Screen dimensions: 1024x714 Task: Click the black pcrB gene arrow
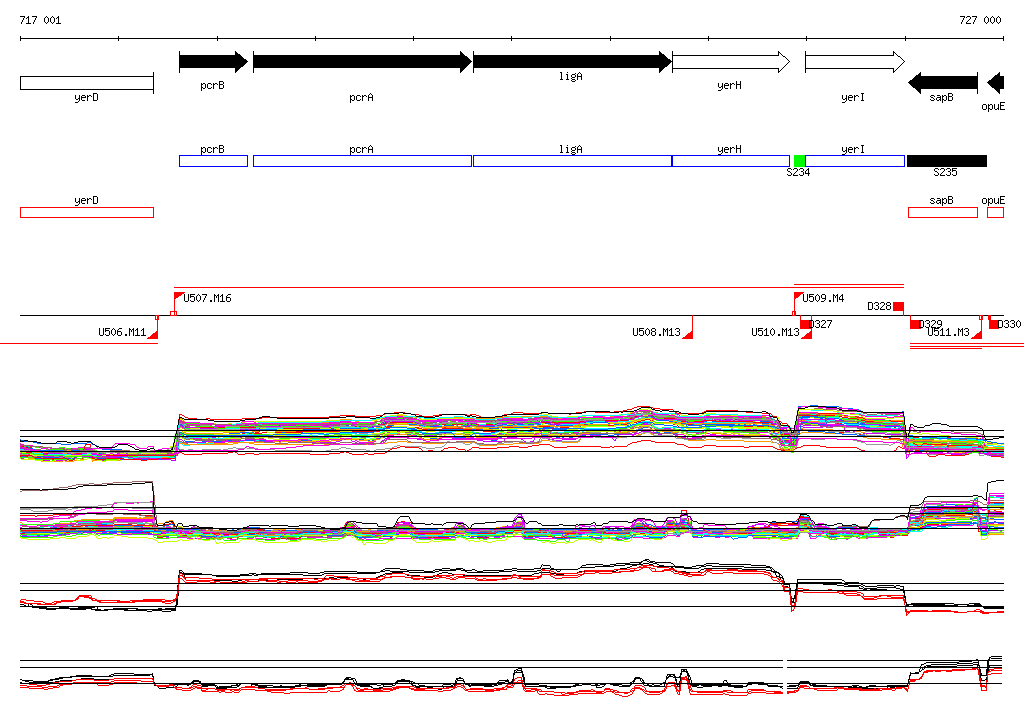[214, 62]
